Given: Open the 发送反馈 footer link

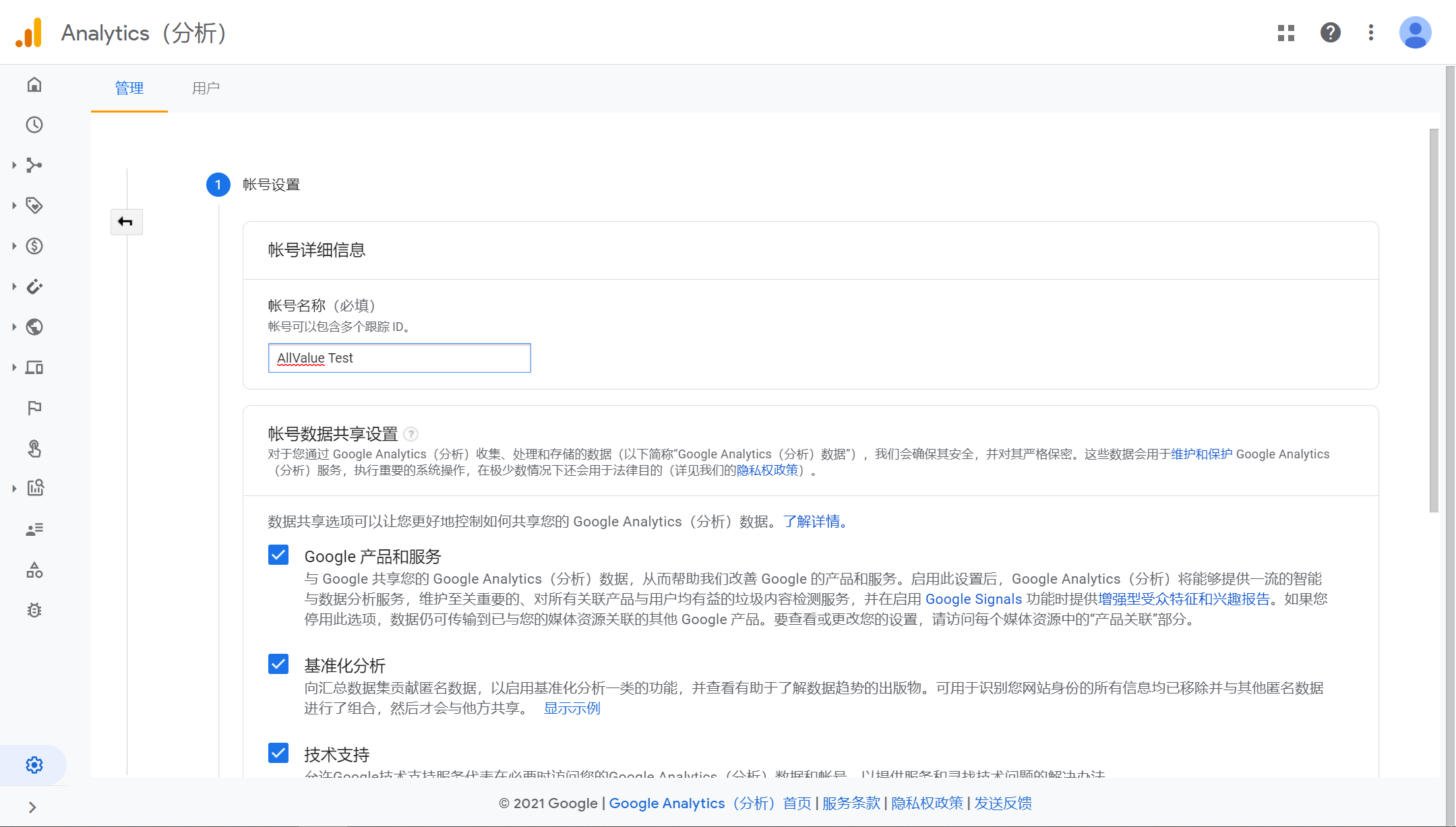Looking at the screenshot, I should (1003, 803).
